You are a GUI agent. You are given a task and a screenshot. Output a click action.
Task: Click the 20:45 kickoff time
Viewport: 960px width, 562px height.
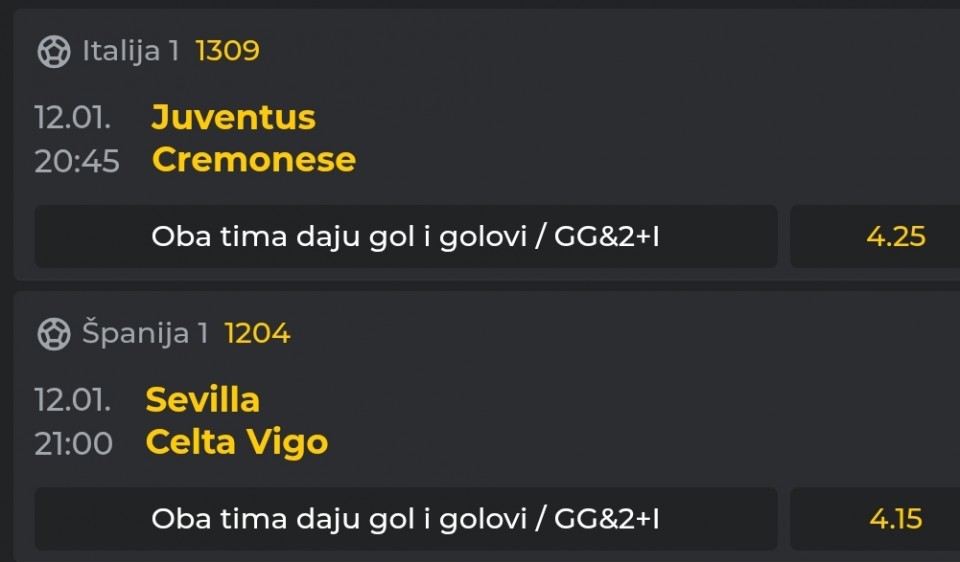tap(77, 161)
